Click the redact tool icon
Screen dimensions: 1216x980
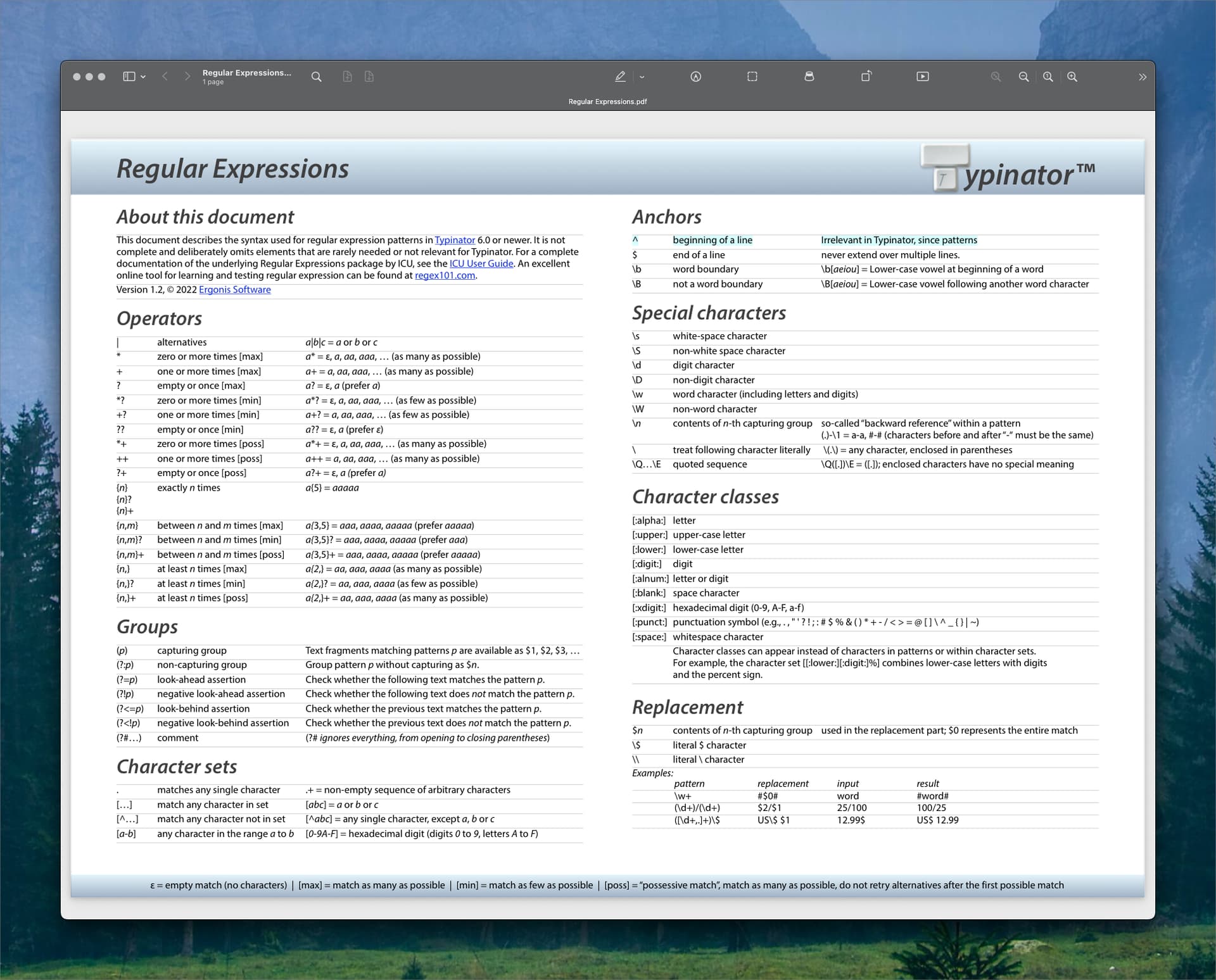coord(809,77)
